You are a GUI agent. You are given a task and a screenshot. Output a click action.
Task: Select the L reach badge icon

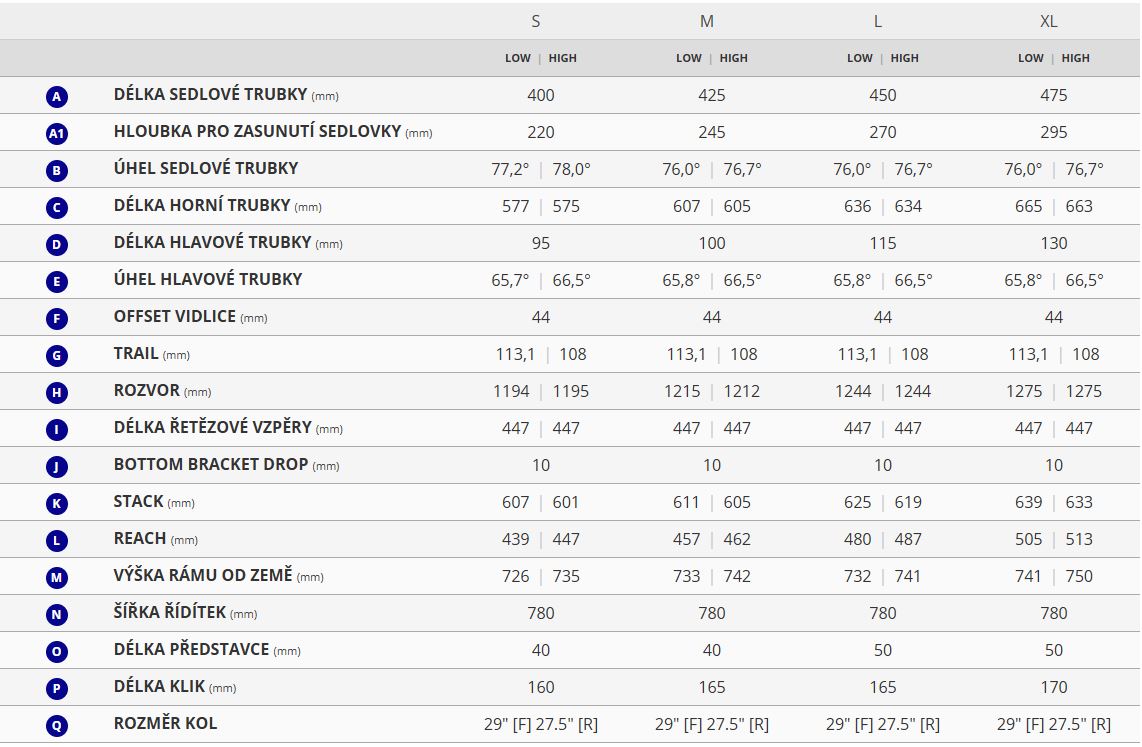(x=57, y=540)
